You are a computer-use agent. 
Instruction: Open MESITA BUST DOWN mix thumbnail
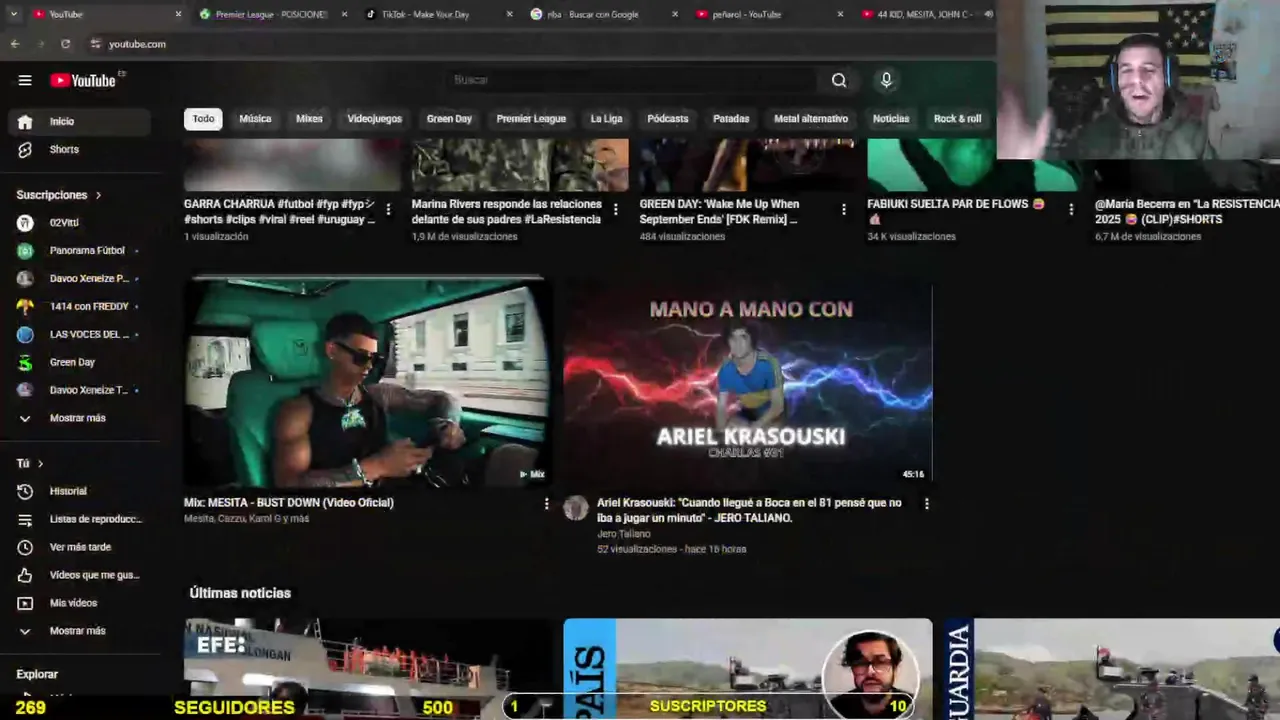pos(367,381)
